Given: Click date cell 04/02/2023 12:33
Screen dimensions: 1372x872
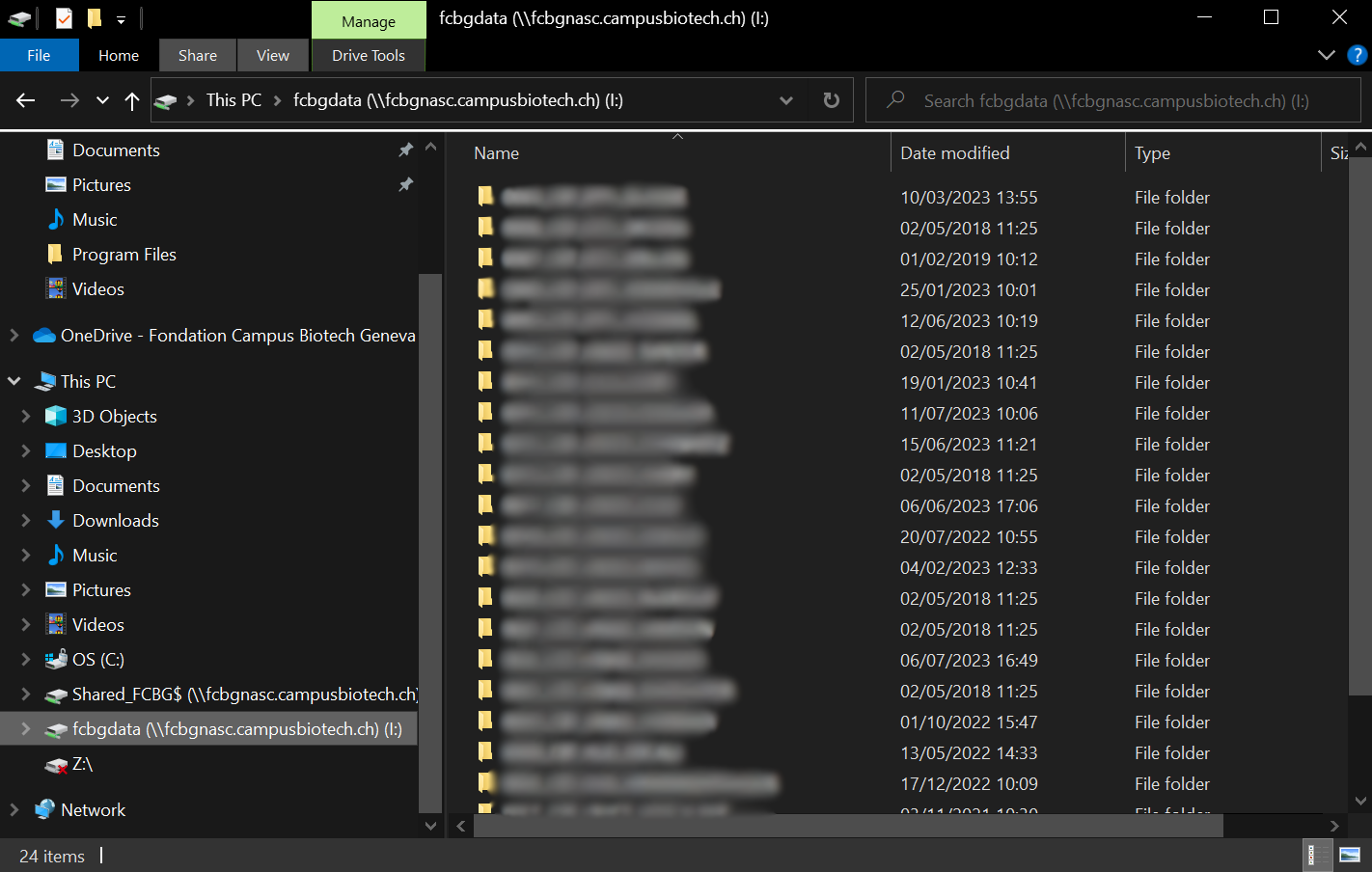Looking at the screenshot, I should click(969, 568).
